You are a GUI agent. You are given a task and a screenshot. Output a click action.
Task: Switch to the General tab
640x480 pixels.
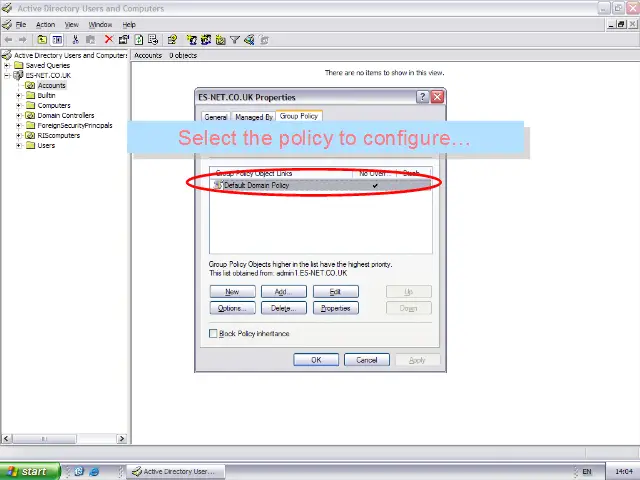coord(216,117)
